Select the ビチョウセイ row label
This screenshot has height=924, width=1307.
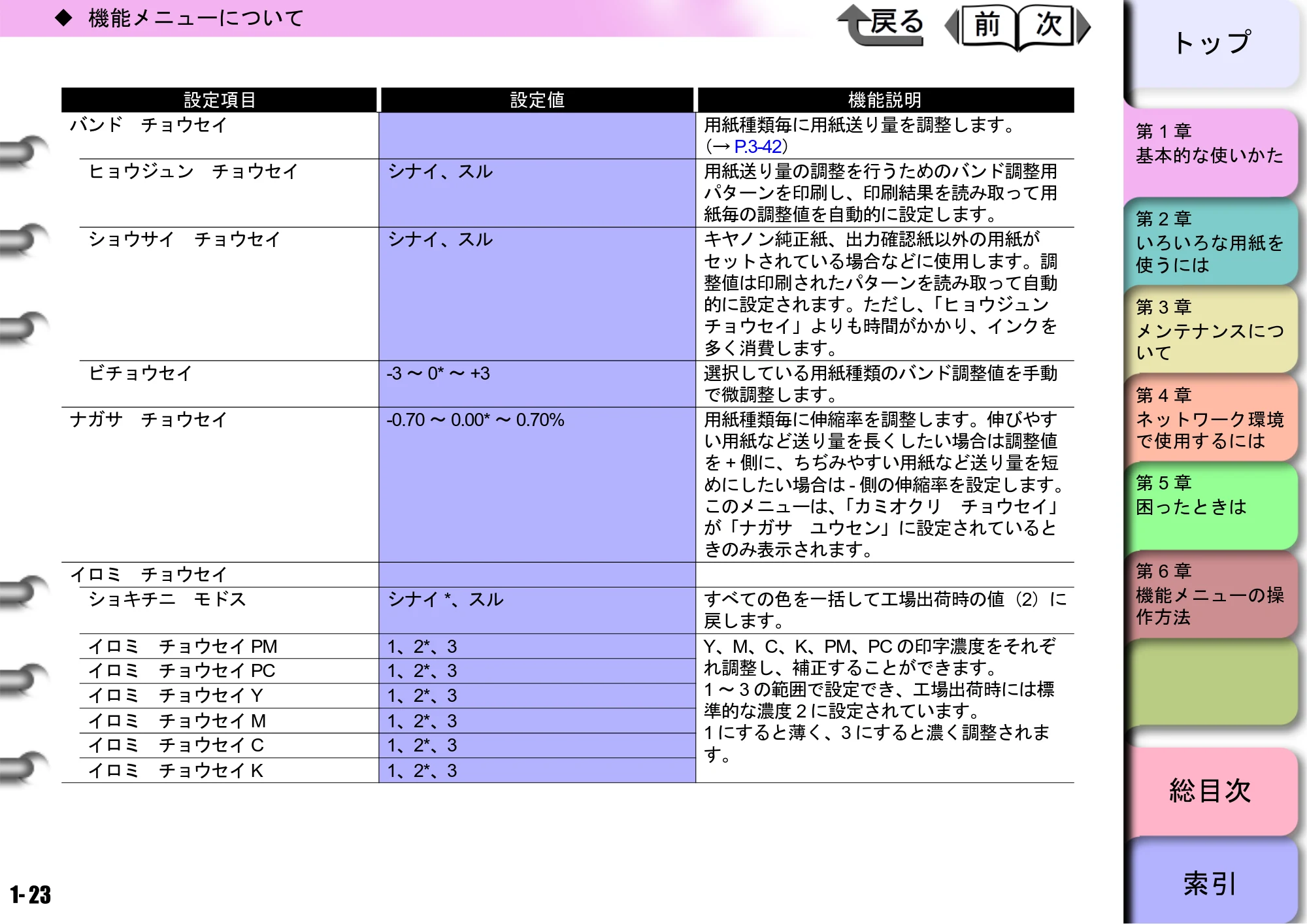click(140, 373)
